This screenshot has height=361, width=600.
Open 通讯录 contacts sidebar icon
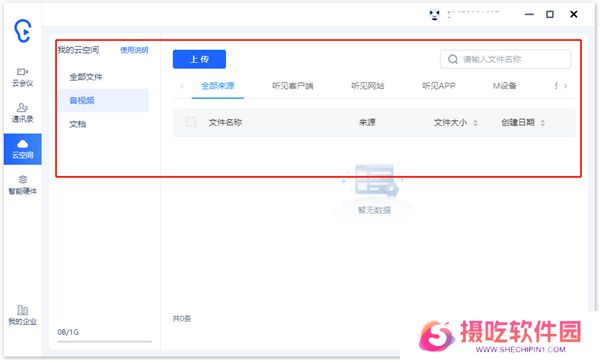pyautogui.click(x=23, y=113)
